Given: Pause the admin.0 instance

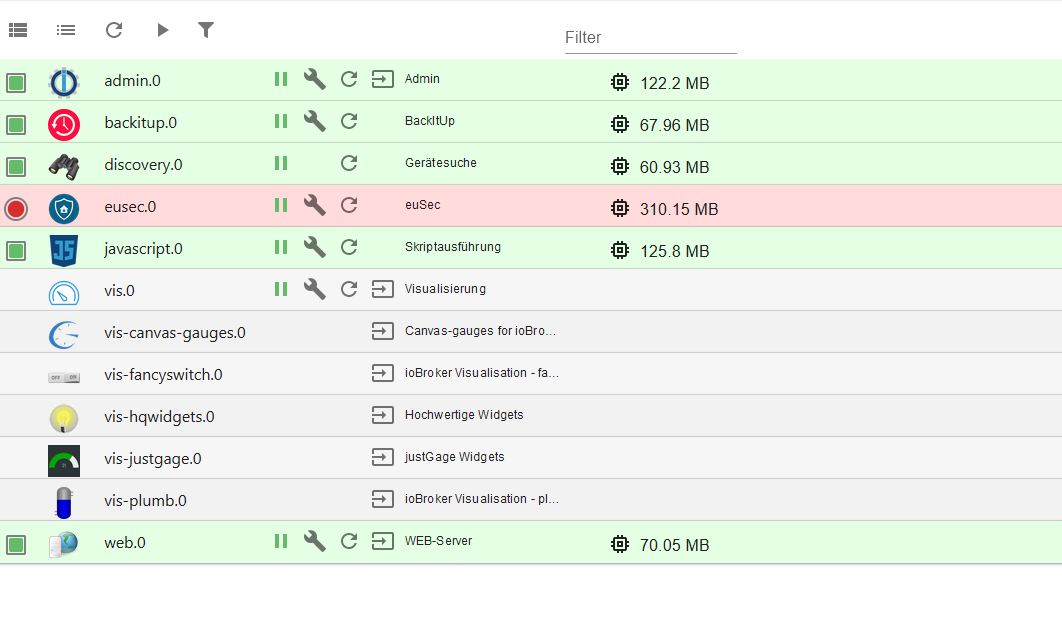Looking at the screenshot, I should [281, 79].
